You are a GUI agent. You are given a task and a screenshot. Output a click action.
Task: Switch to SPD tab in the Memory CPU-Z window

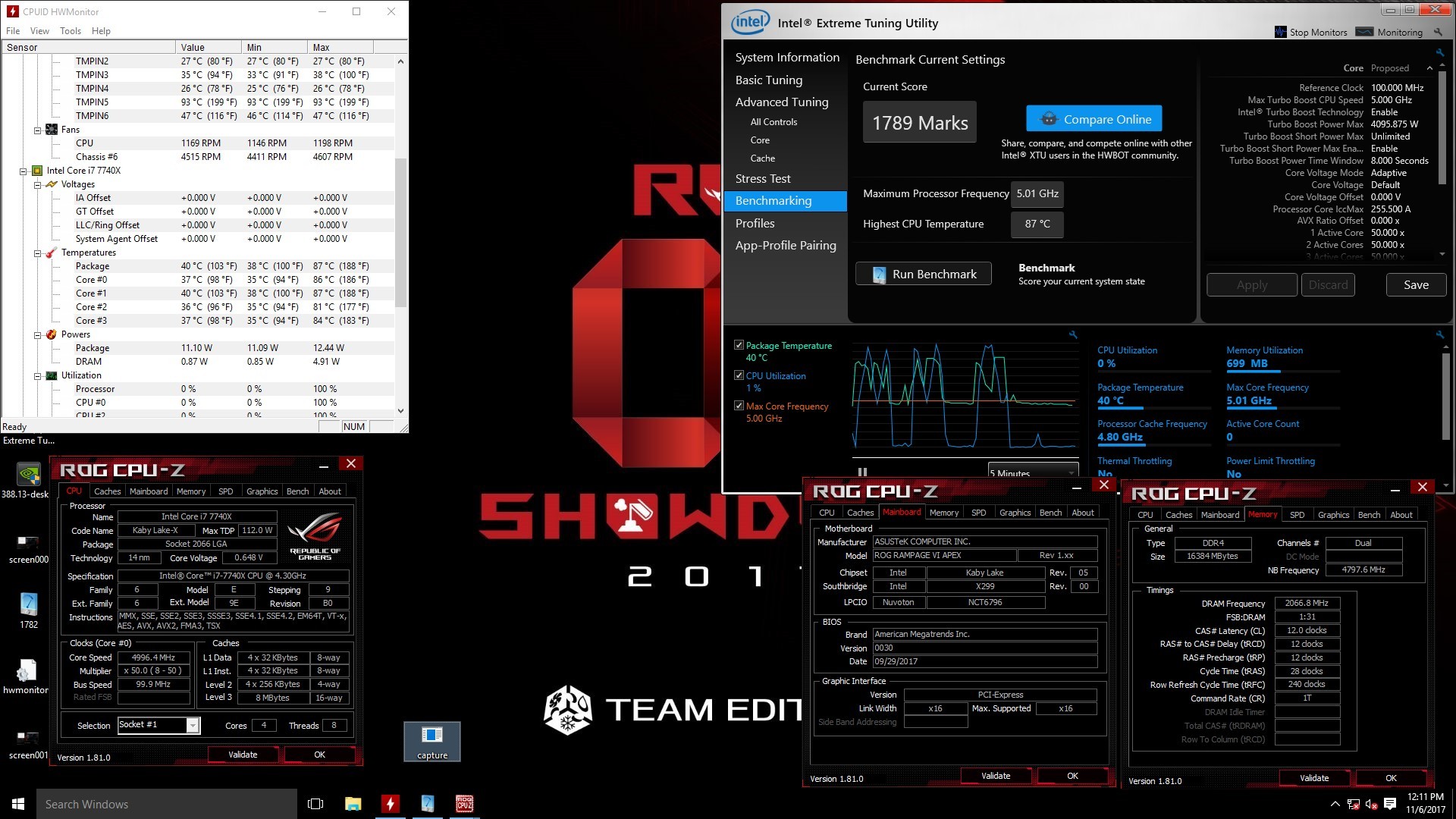click(x=1297, y=515)
